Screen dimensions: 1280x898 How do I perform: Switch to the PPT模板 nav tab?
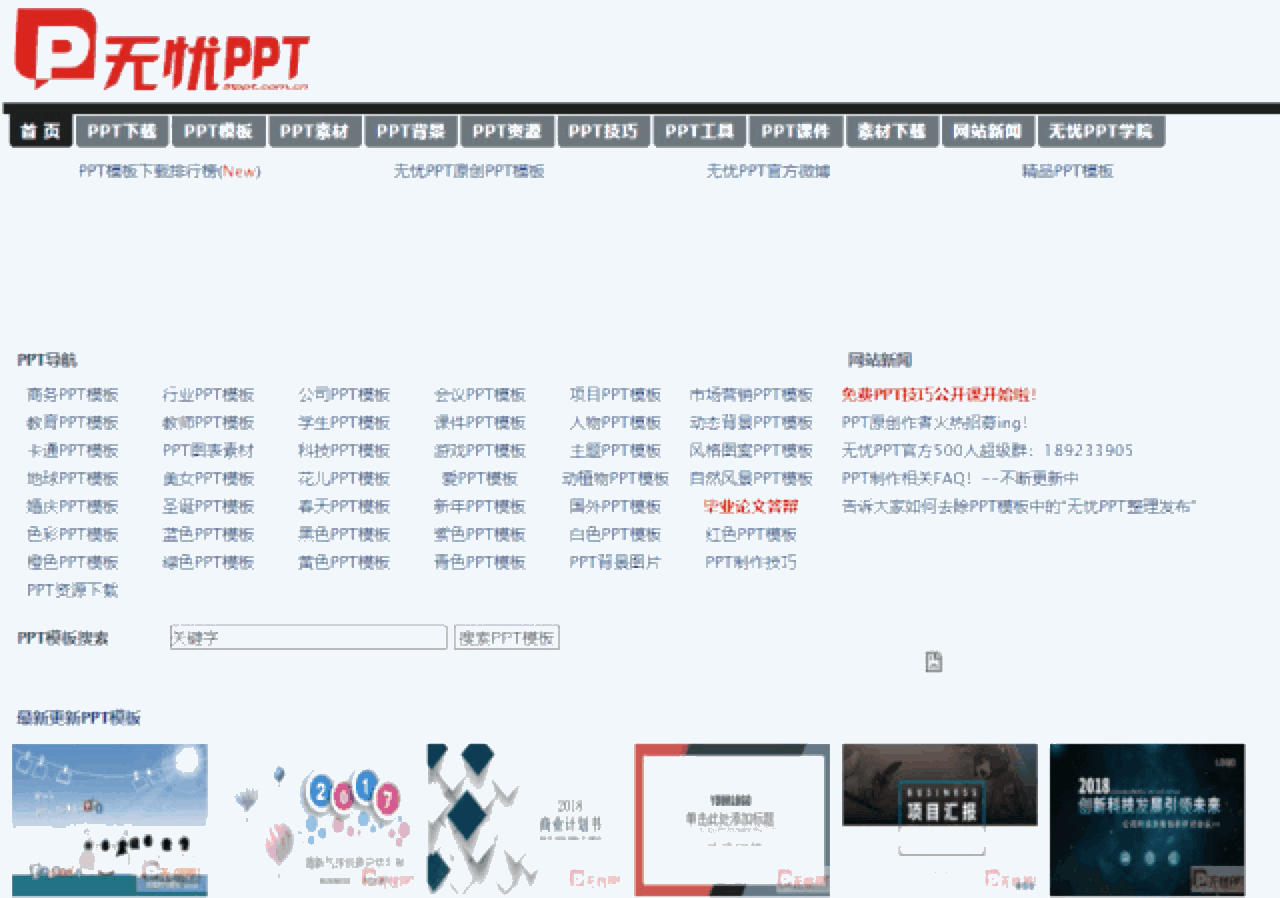[218, 131]
